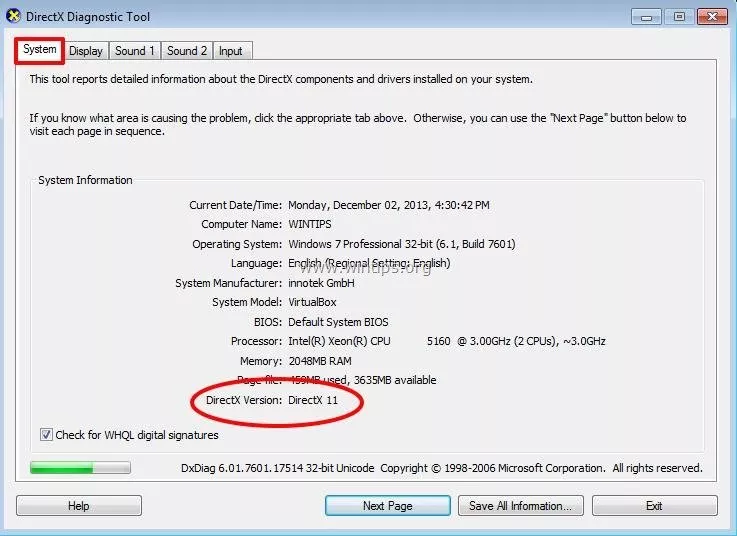Exit the diagnostic tool

point(655,506)
